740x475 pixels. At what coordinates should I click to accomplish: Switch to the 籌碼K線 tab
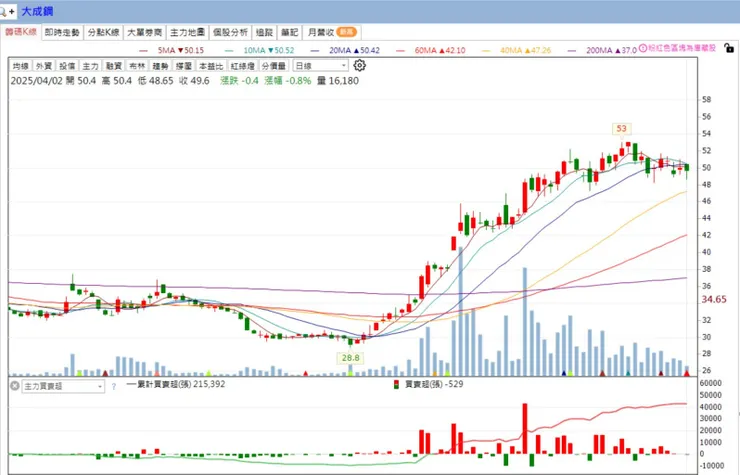tap(21, 32)
